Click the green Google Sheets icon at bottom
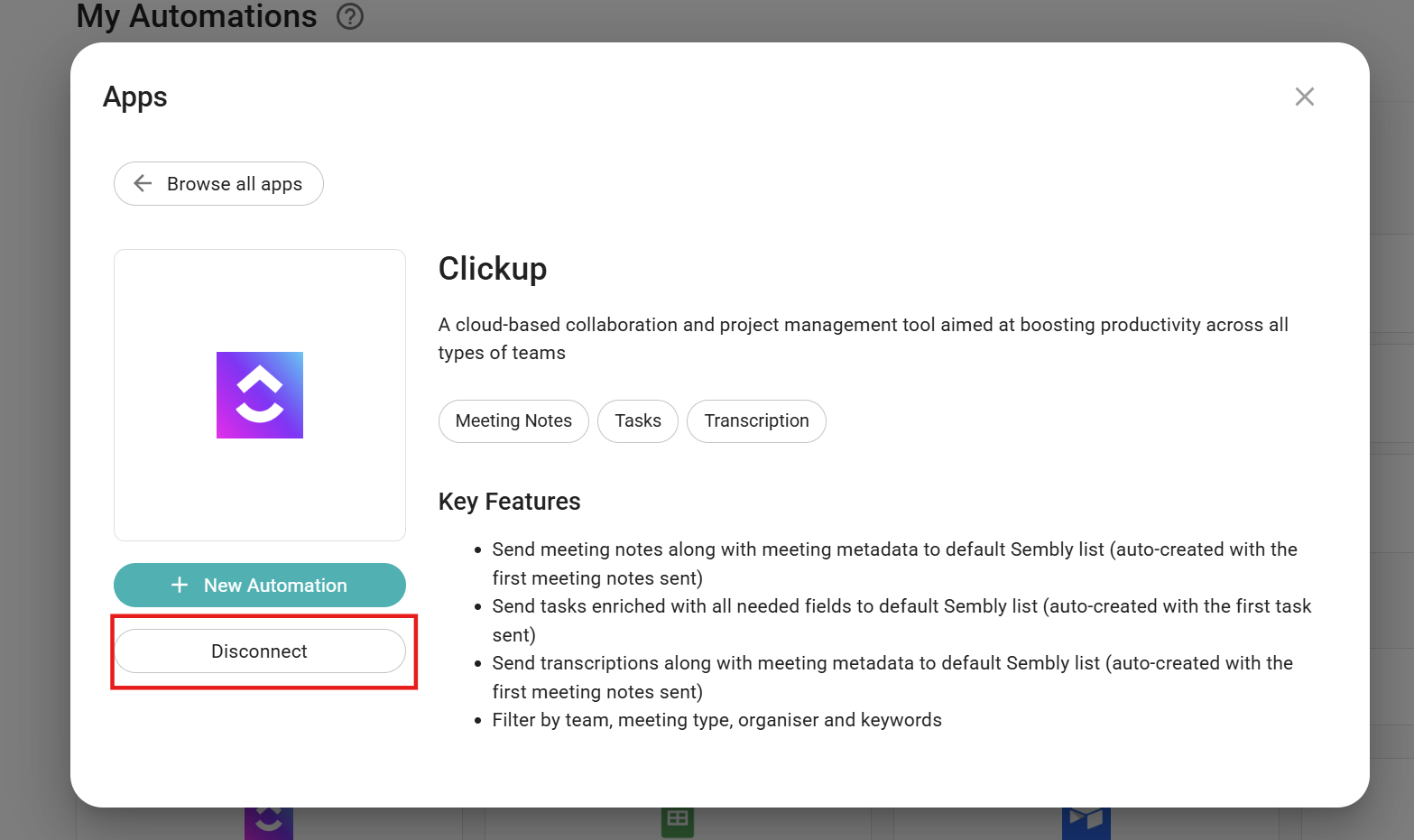Viewport: 1414px width, 840px height. pyautogui.click(x=677, y=822)
